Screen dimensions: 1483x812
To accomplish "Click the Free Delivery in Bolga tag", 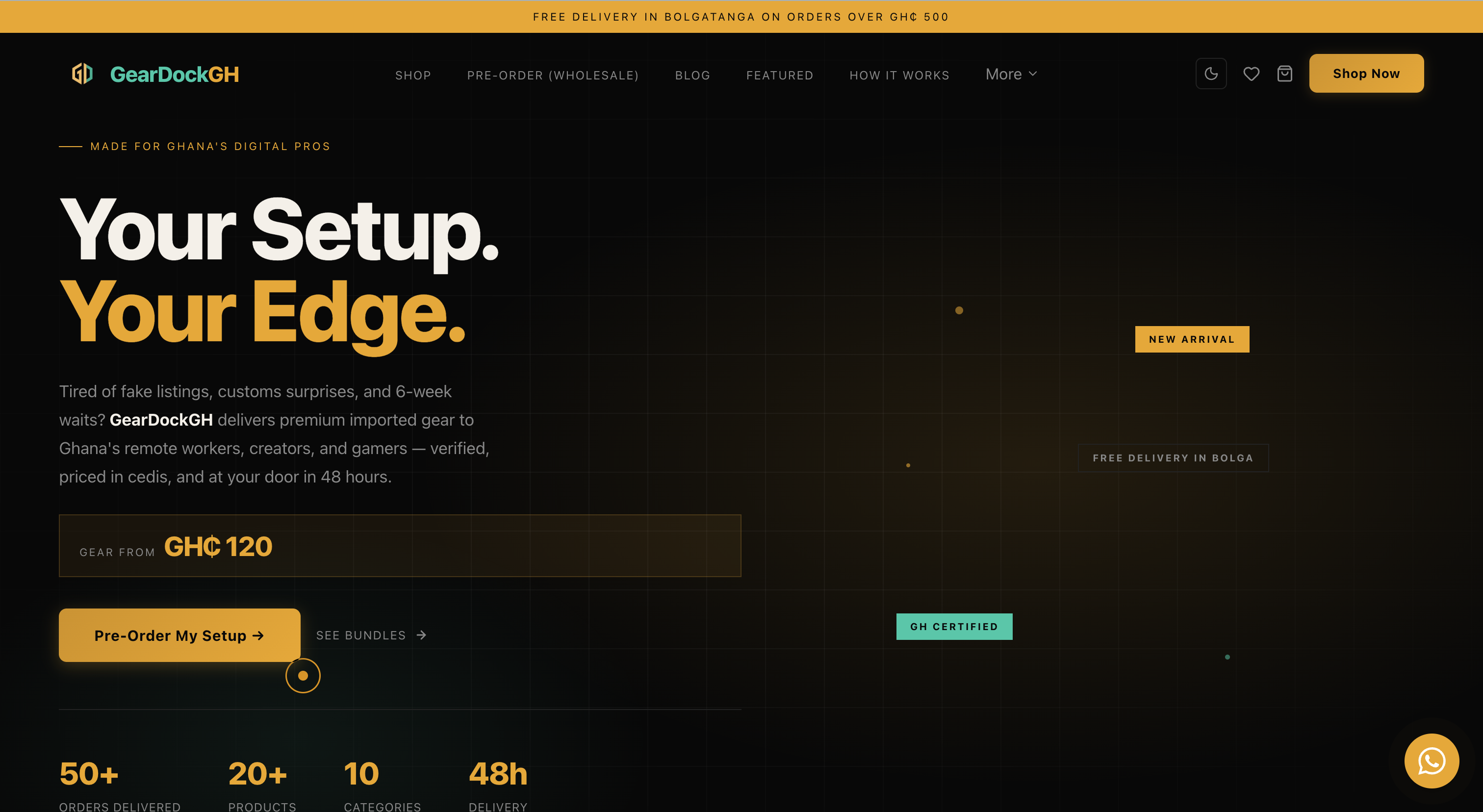I will click(1173, 457).
